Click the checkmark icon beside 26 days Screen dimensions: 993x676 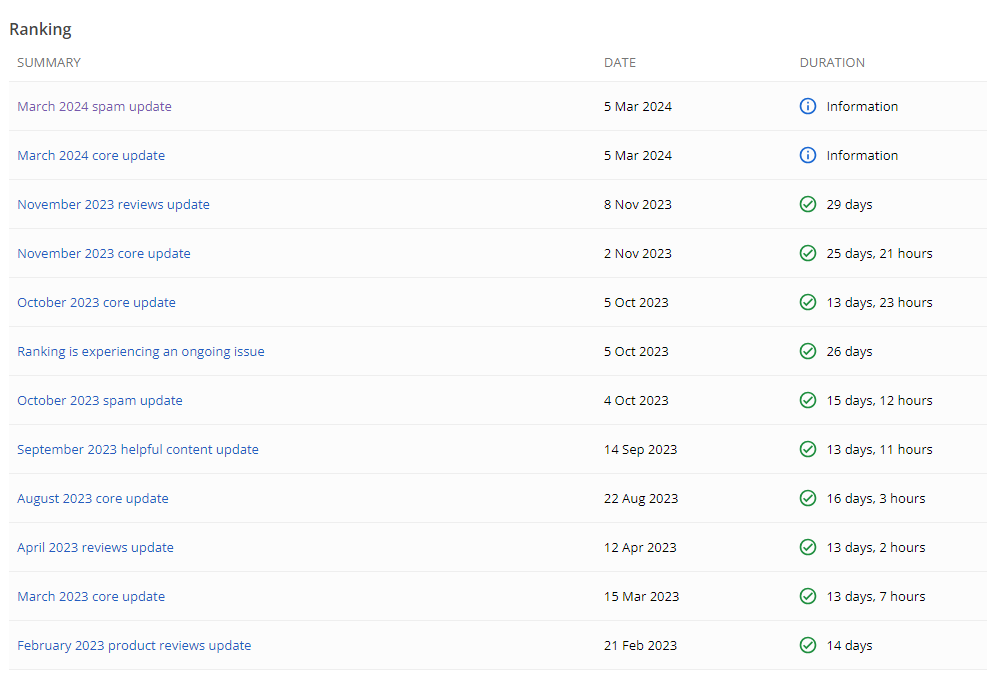[808, 351]
